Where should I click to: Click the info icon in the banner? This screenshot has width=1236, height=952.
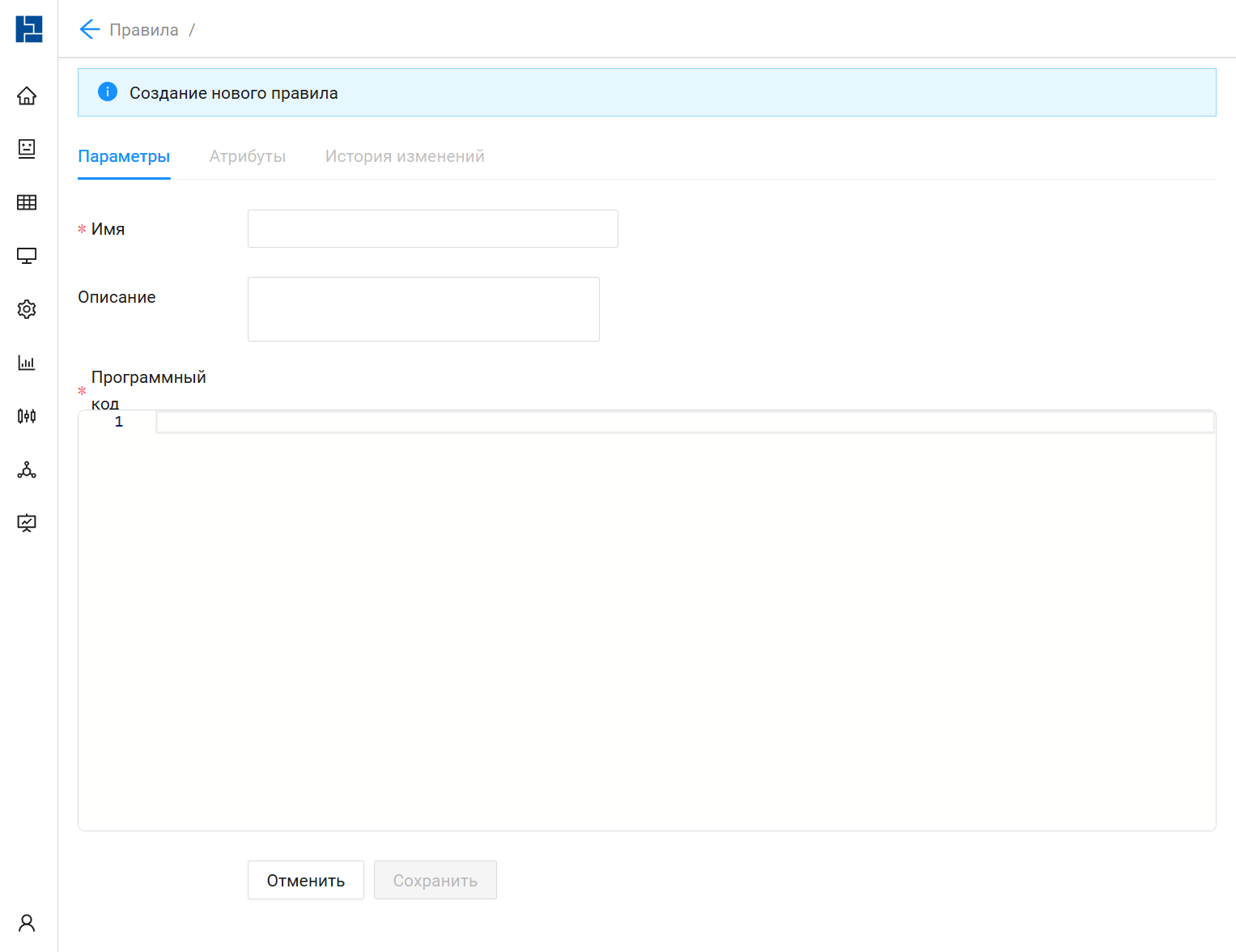point(108,92)
